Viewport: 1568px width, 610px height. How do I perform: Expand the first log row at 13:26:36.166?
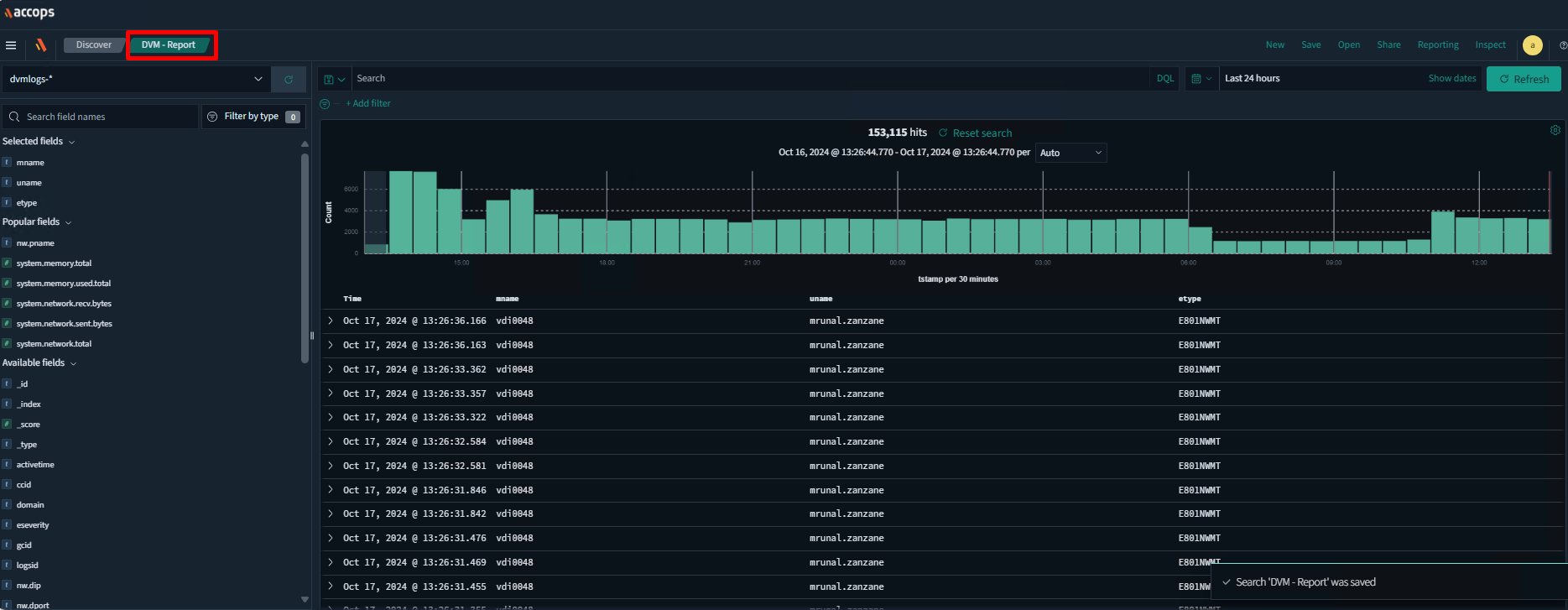pos(331,321)
